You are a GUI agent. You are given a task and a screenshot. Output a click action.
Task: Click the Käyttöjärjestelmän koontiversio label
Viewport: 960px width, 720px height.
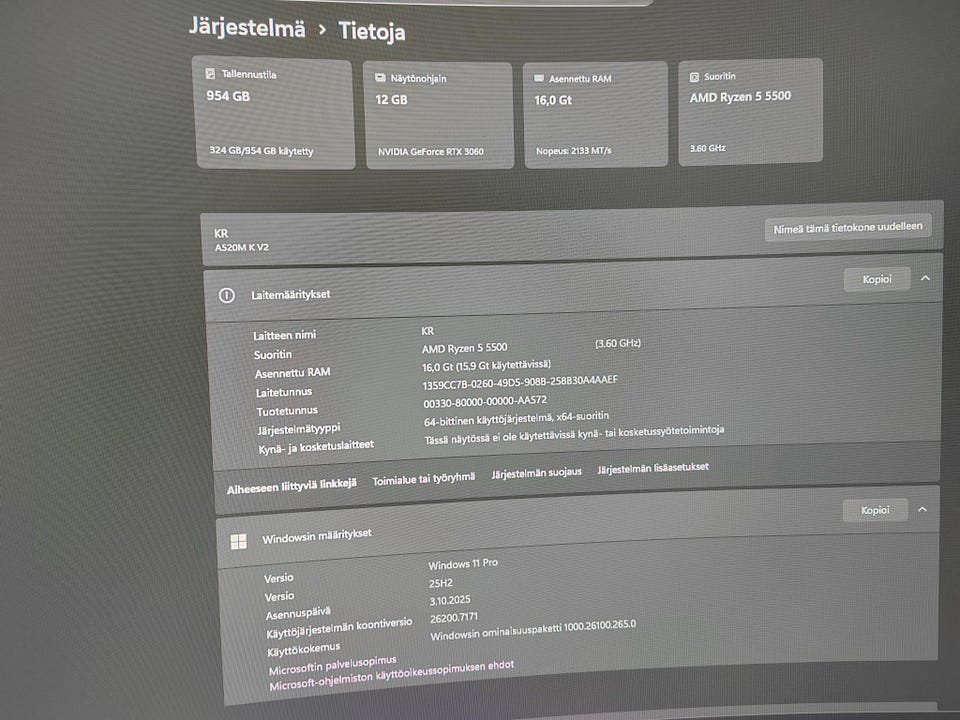coord(339,628)
